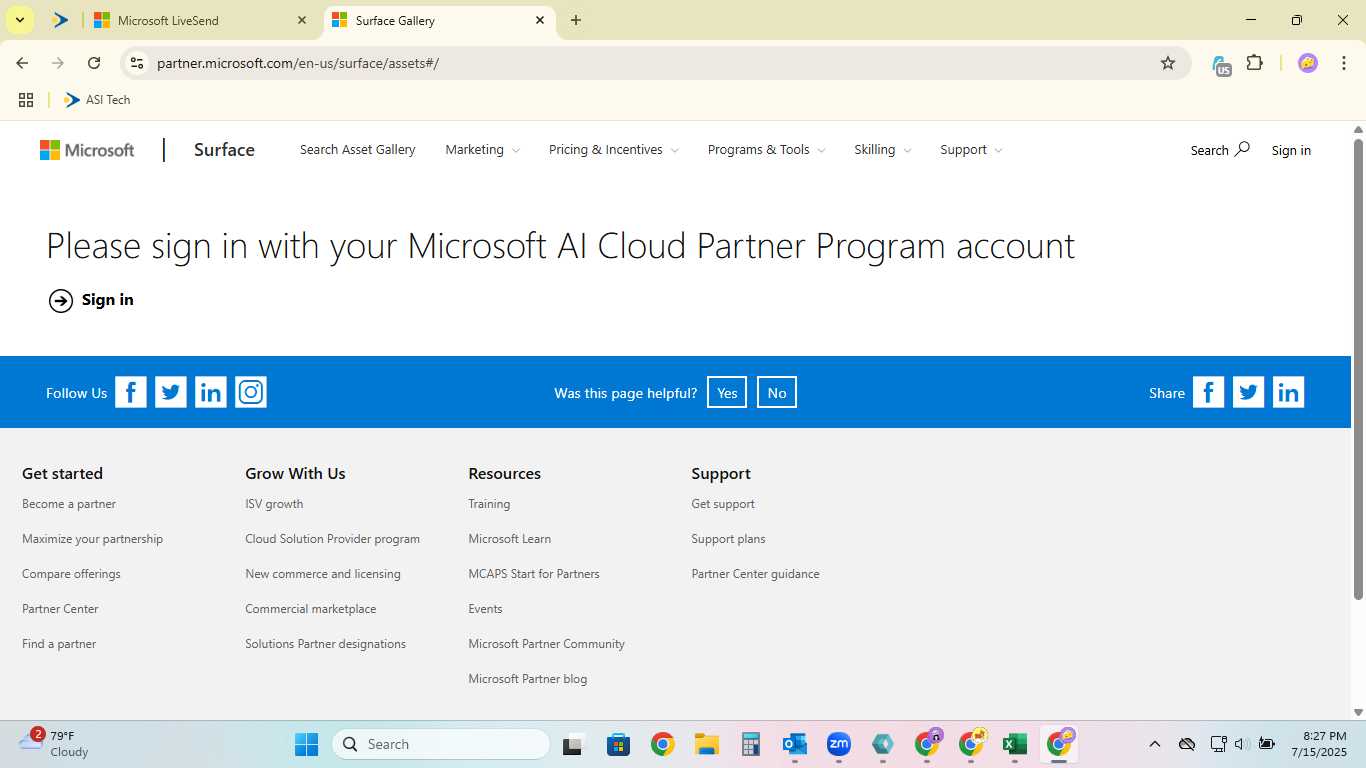Answer Yes to page helpful
Image resolution: width=1366 pixels, height=768 pixels.
[727, 393]
